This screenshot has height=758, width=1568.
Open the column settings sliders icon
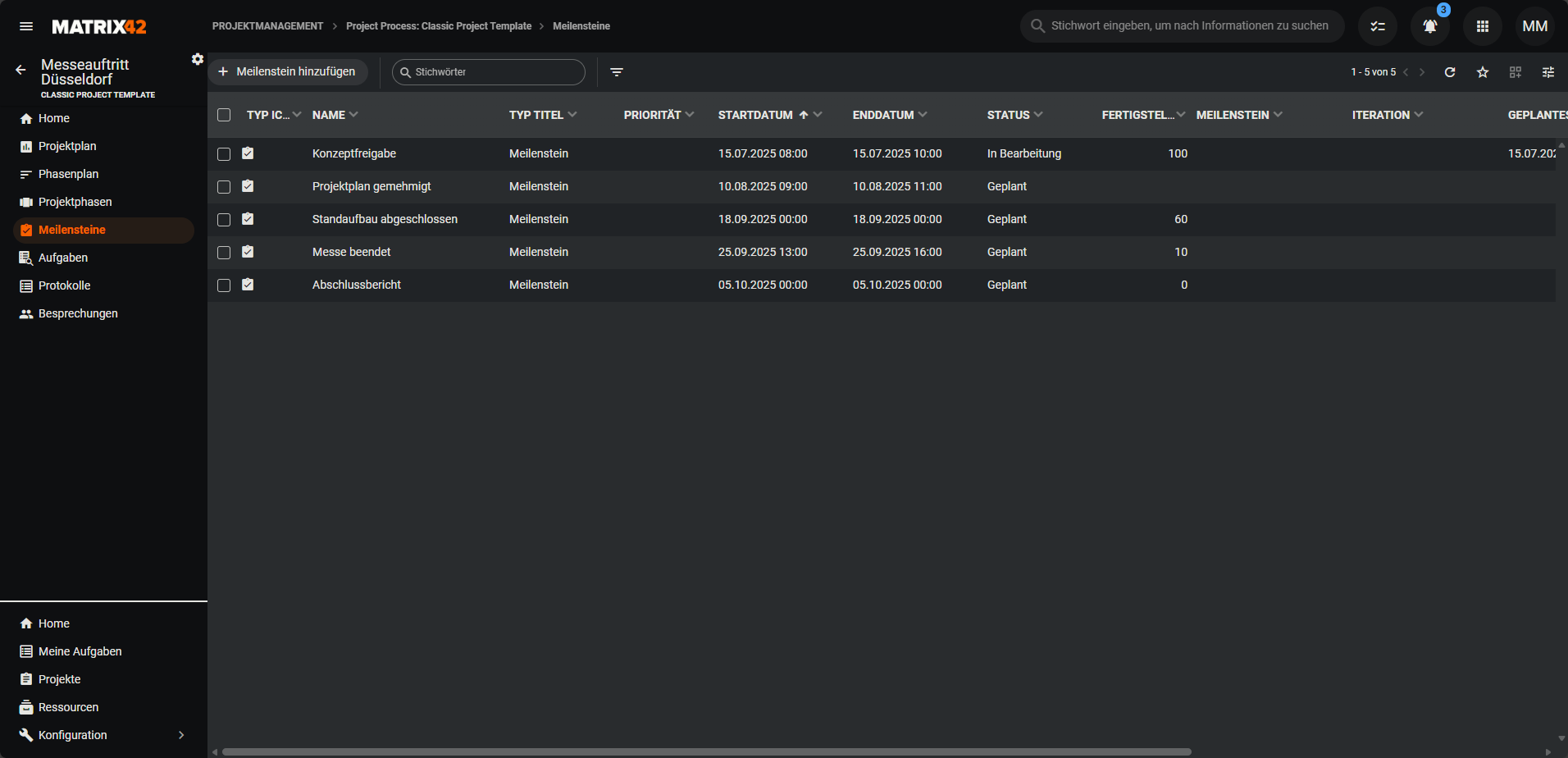(1548, 72)
